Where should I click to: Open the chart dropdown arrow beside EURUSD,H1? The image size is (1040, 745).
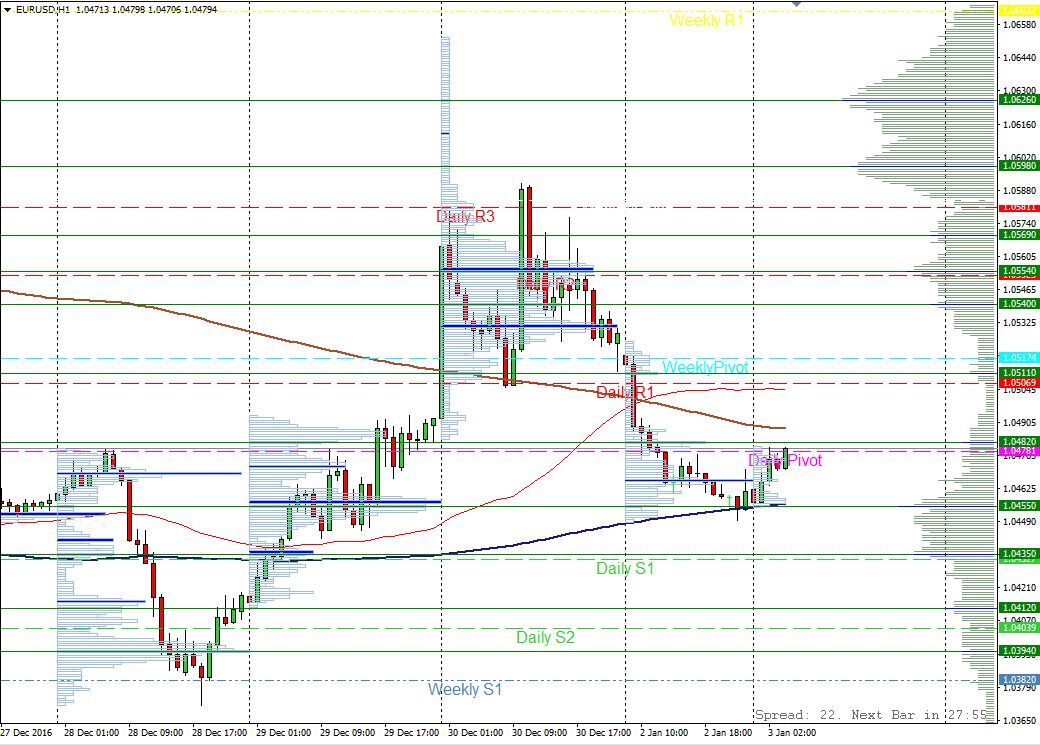pos(7,9)
